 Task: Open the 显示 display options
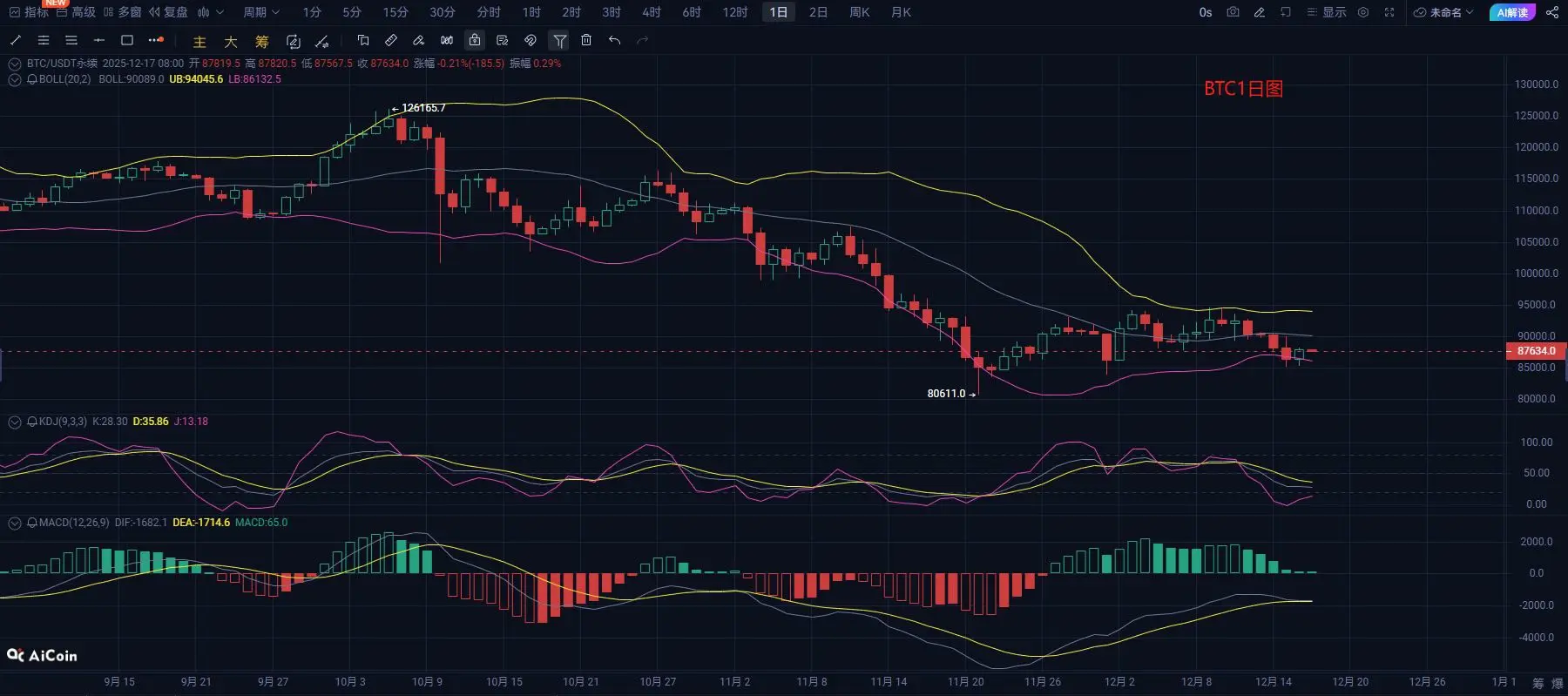[1327, 12]
